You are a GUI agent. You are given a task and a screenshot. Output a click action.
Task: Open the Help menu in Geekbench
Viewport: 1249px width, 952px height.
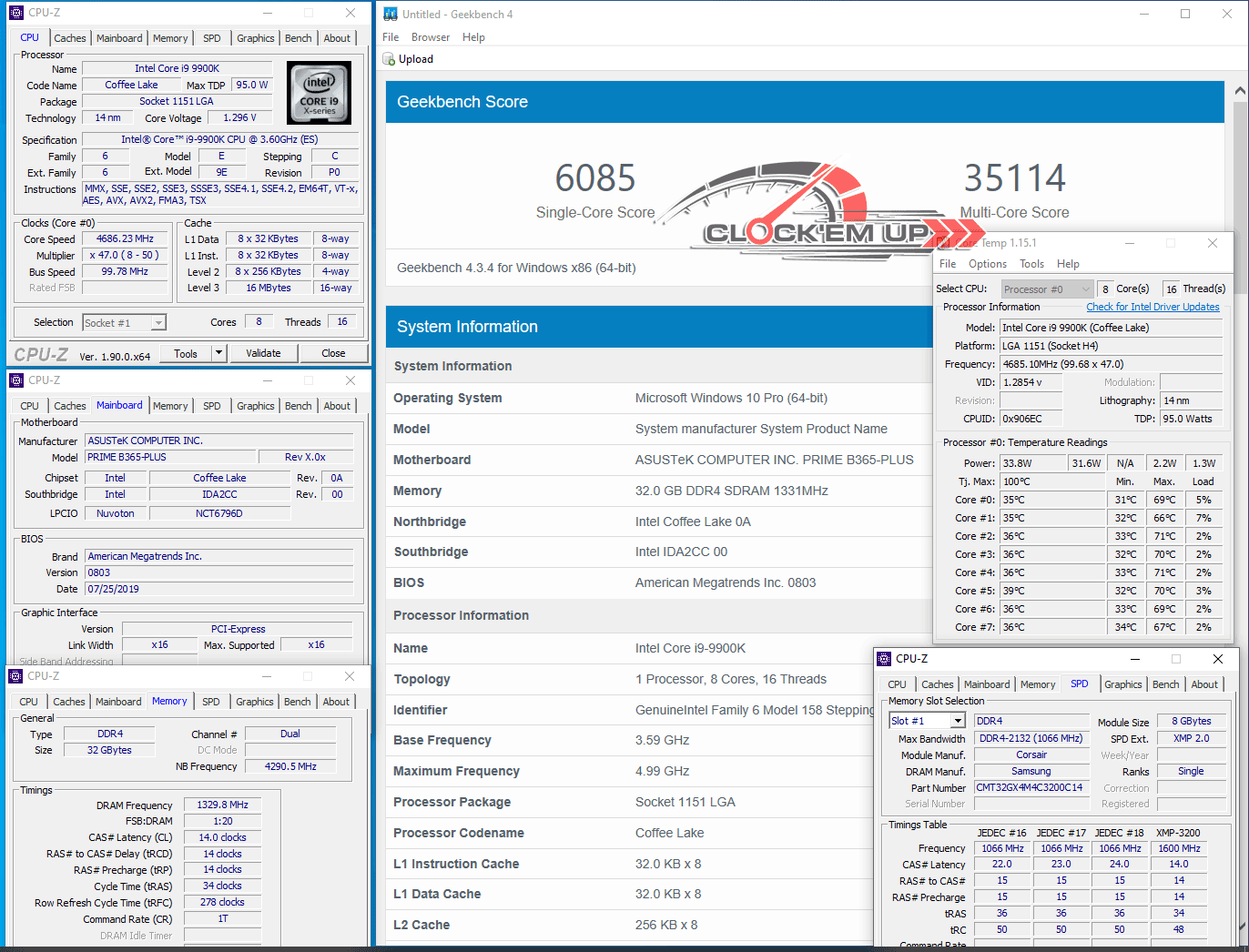[x=473, y=37]
